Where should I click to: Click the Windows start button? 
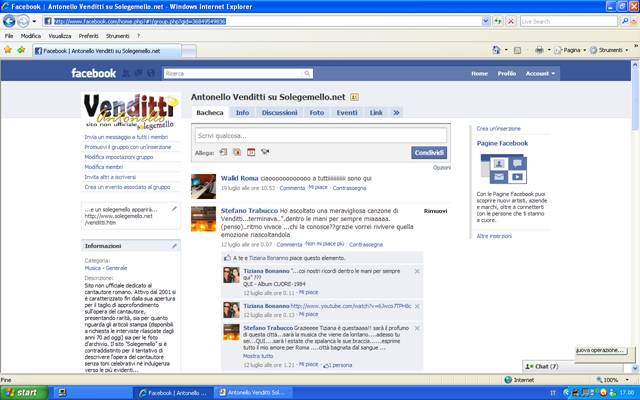coord(24,393)
